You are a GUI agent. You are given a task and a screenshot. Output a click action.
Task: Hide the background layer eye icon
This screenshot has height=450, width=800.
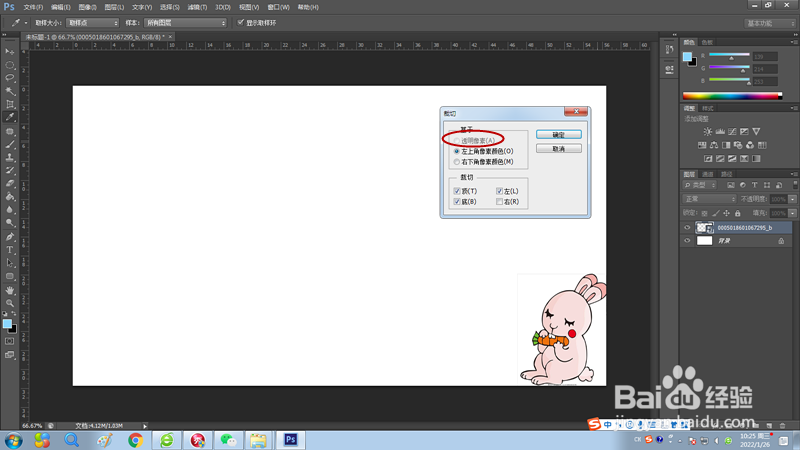(687, 241)
